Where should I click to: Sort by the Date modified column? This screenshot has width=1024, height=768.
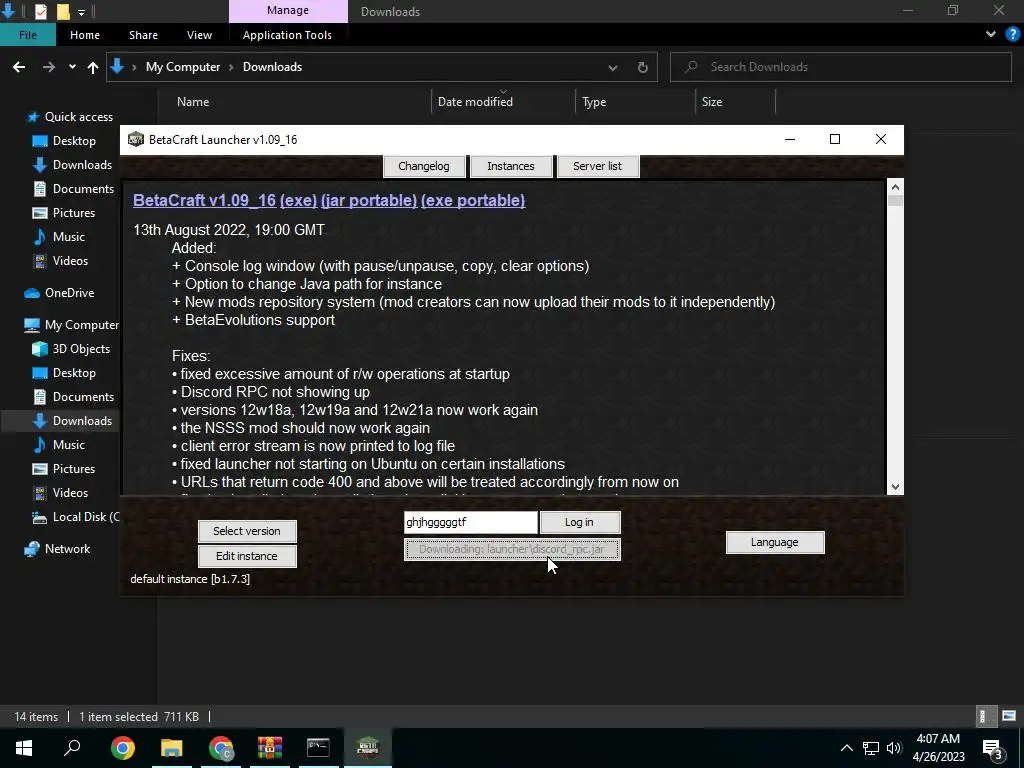click(475, 102)
